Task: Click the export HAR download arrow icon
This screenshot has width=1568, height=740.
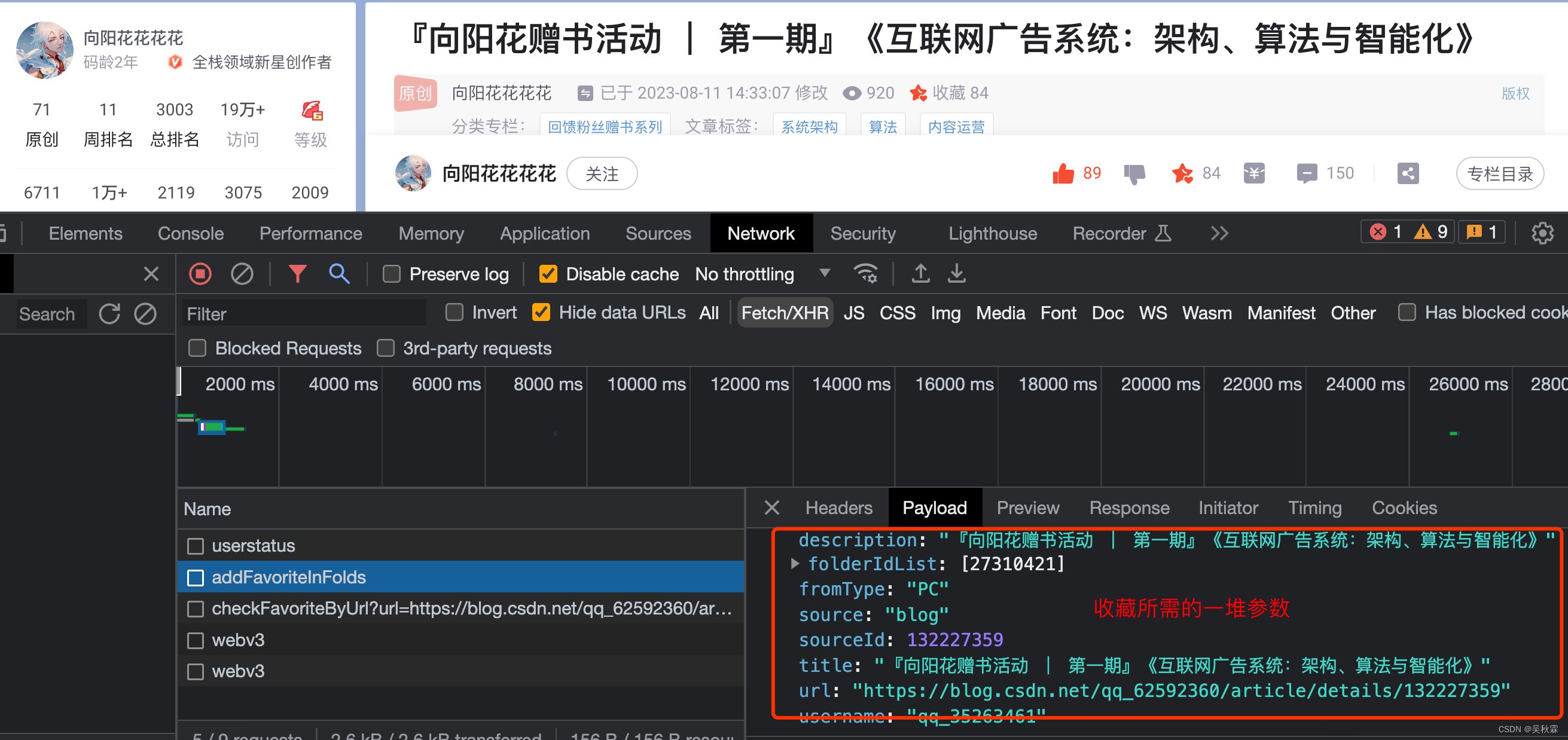Action: 956,274
